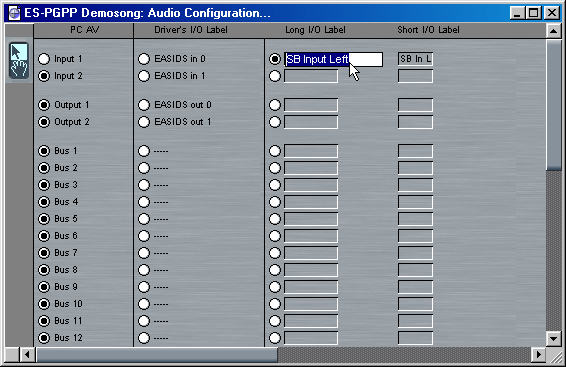This screenshot has height=367, width=566.
Task: Toggle the Bus 5 radio button
Action: [44, 219]
